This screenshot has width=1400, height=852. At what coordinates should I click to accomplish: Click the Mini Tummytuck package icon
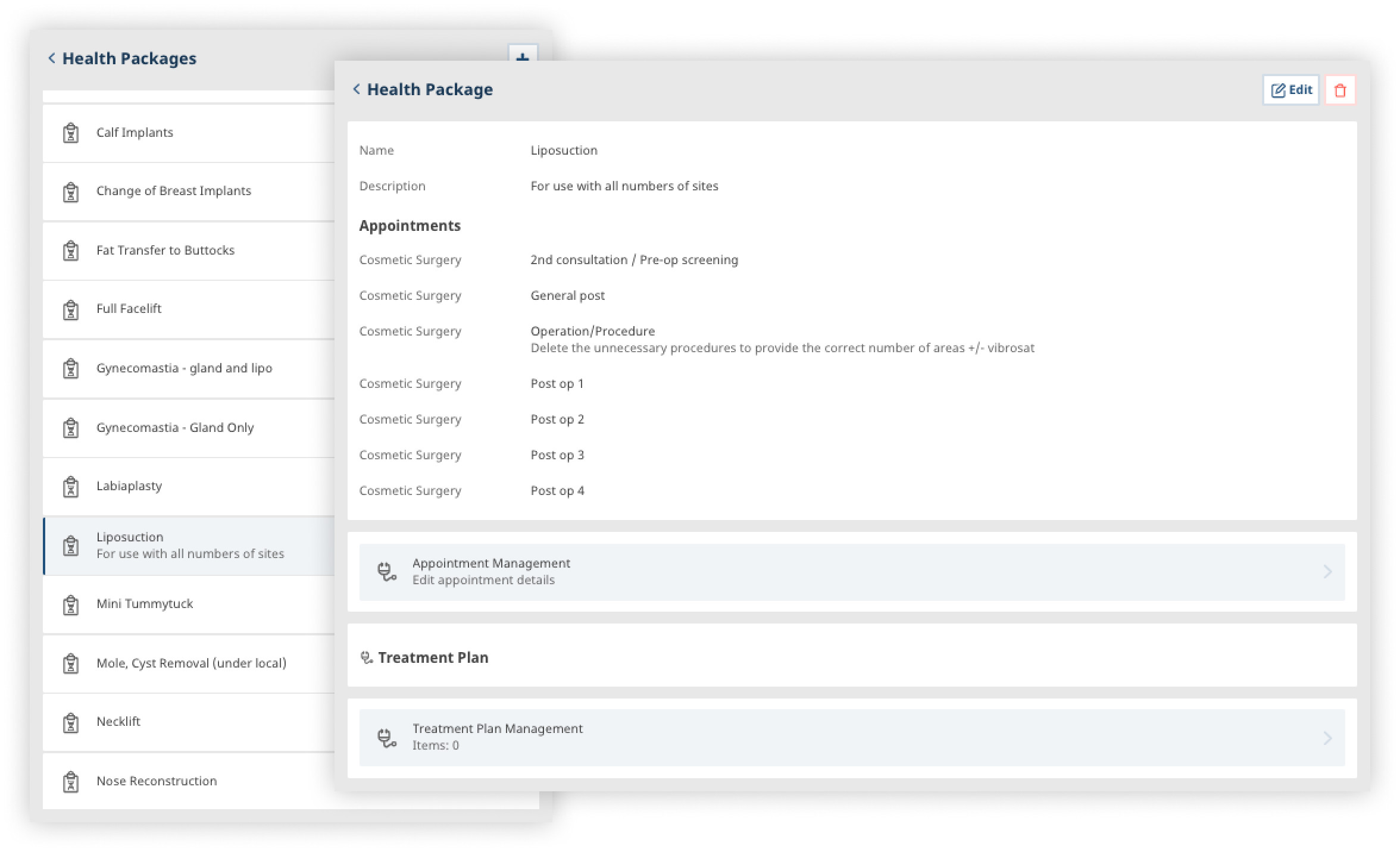point(71,603)
